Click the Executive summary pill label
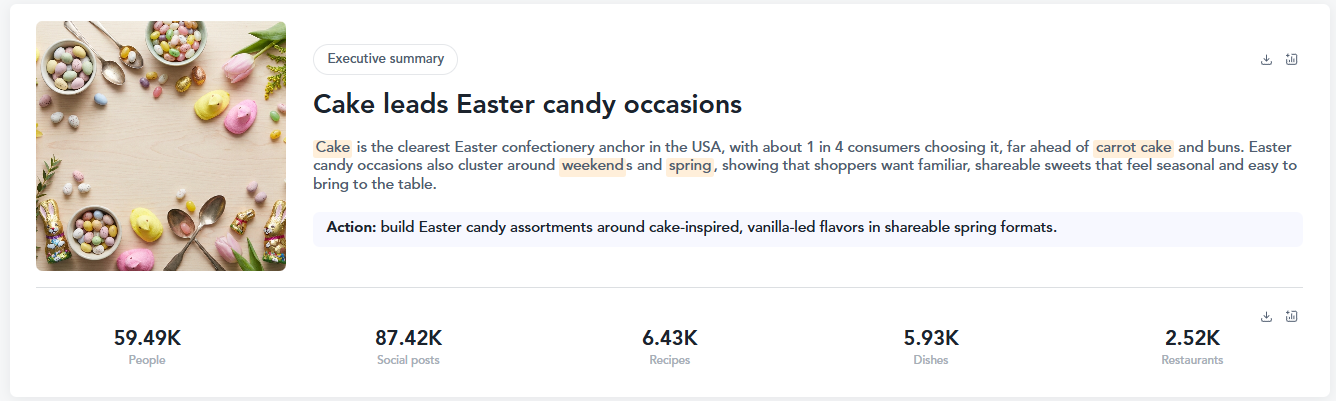The width and height of the screenshot is (1336, 401). click(x=385, y=59)
